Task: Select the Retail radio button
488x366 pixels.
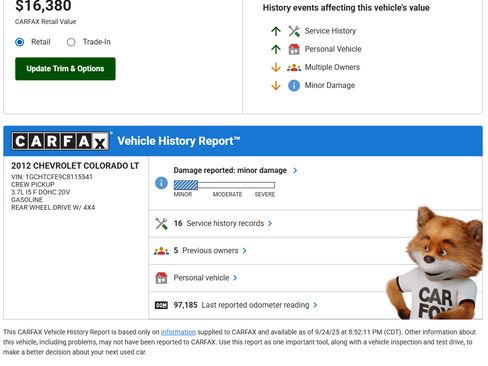Action: [20, 42]
